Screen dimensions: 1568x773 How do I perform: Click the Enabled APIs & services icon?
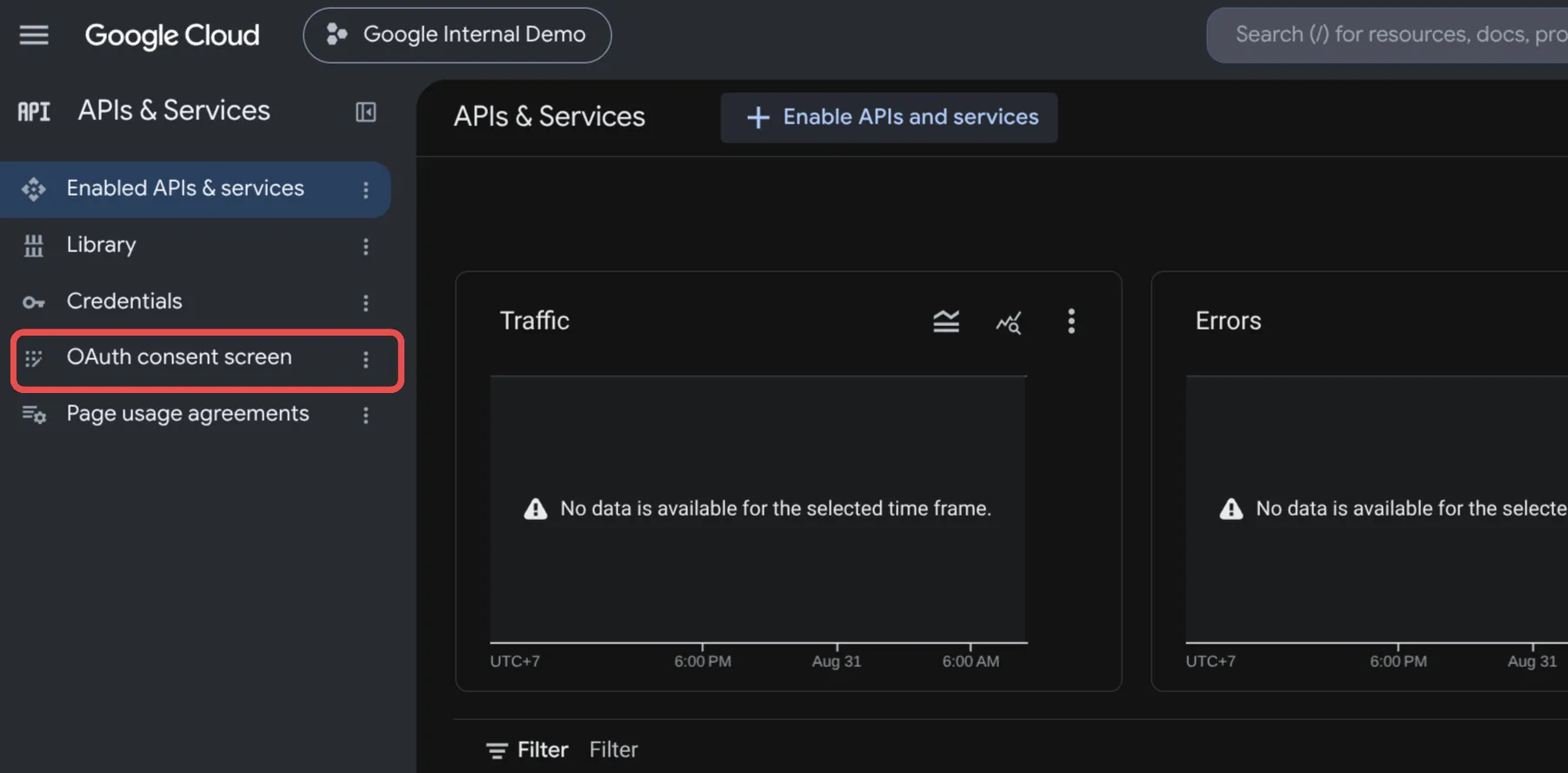(x=34, y=189)
